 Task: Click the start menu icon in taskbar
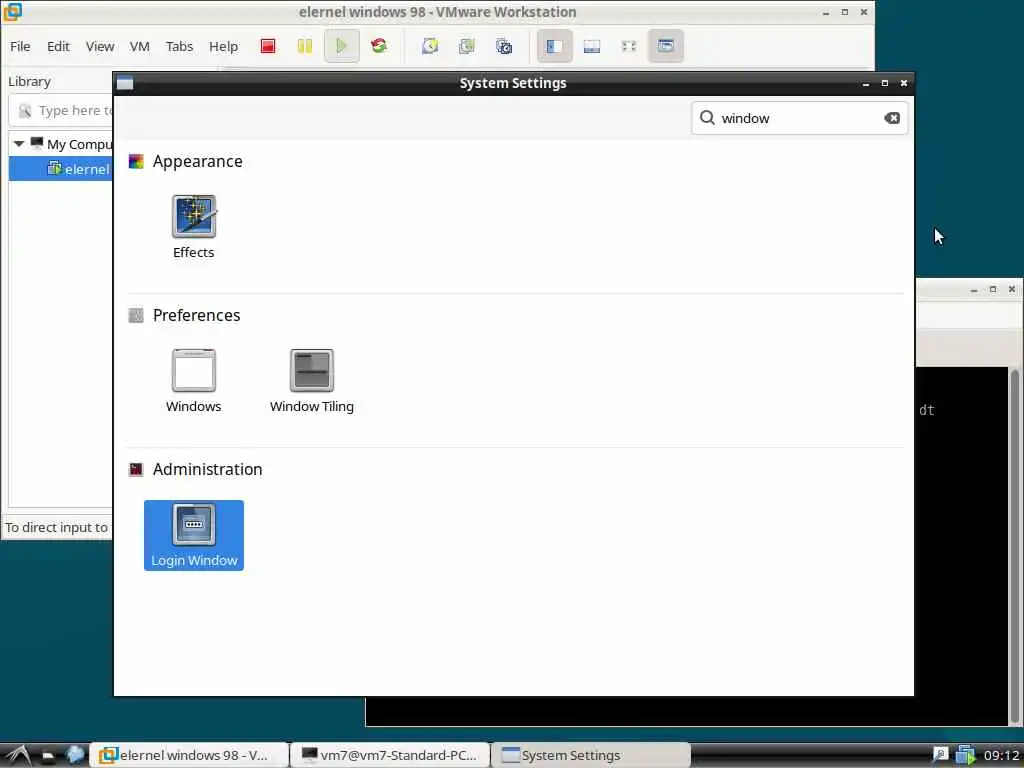[x=17, y=755]
